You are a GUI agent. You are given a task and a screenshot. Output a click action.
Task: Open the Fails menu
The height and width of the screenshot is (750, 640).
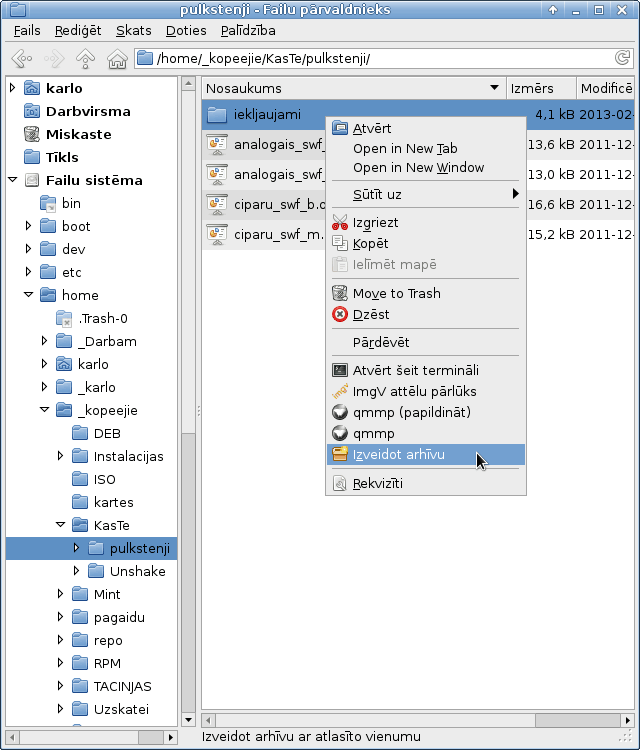point(27,31)
